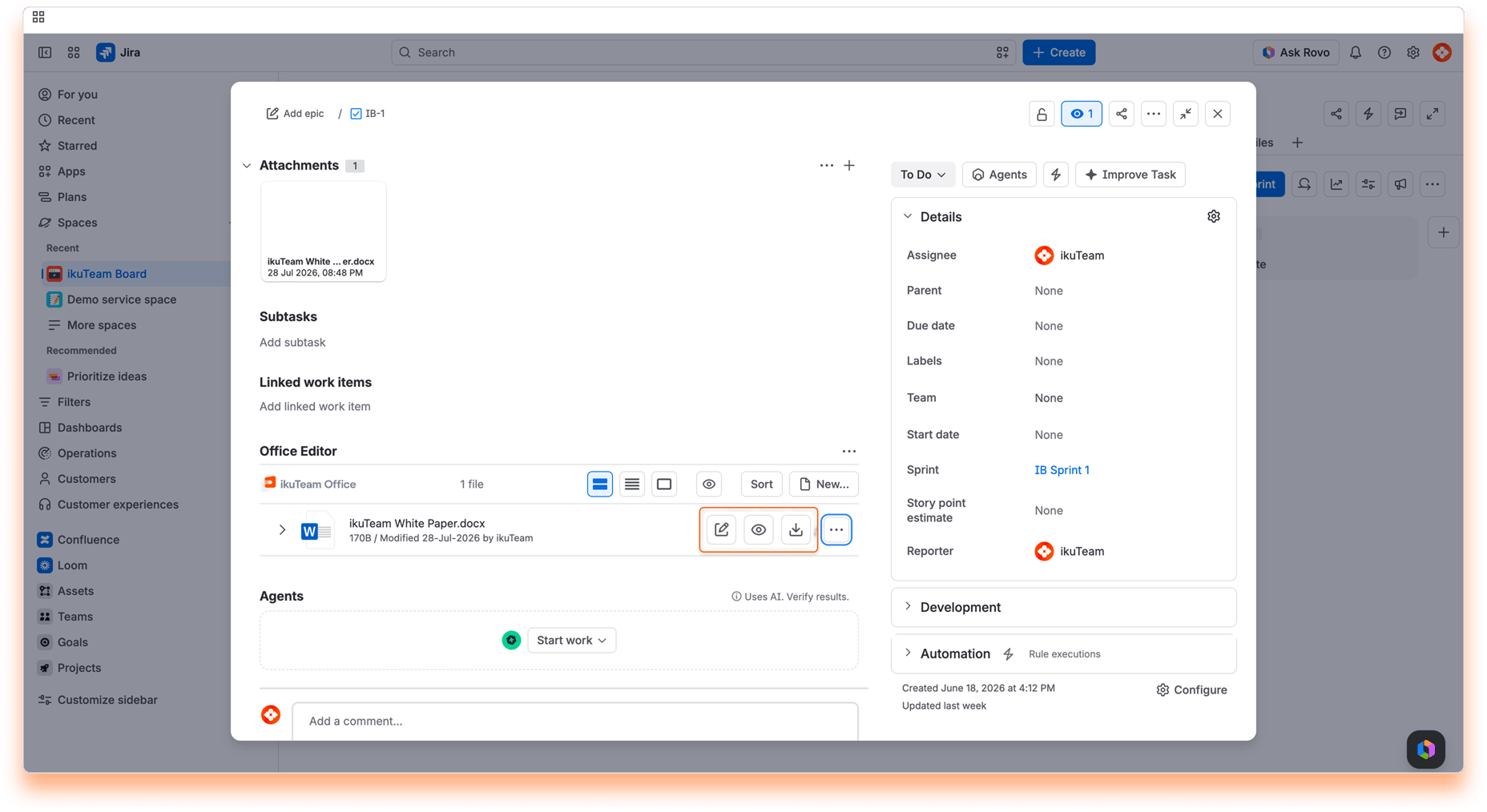The width and height of the screenshot is (1487, 812).
Task: Open Office Editor section more options
Action: (848, 451)
